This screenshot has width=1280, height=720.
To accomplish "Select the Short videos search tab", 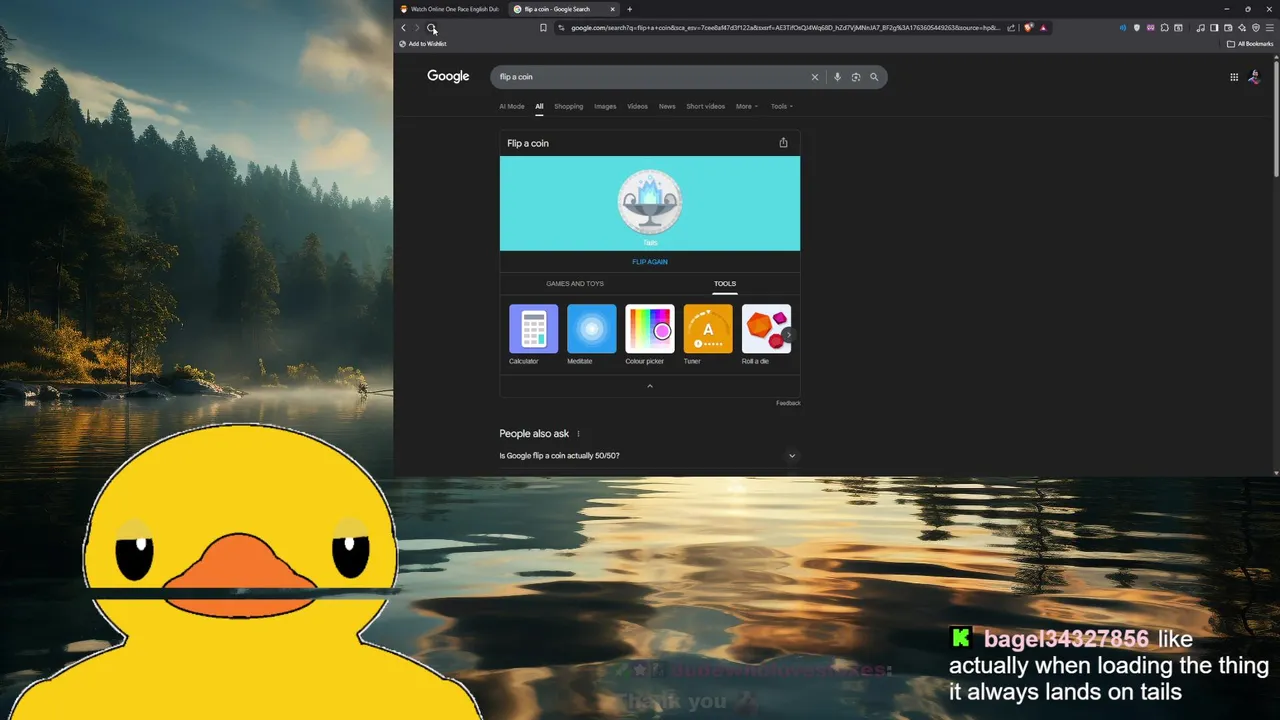I will pyautogui.click(x=705, y=106).
